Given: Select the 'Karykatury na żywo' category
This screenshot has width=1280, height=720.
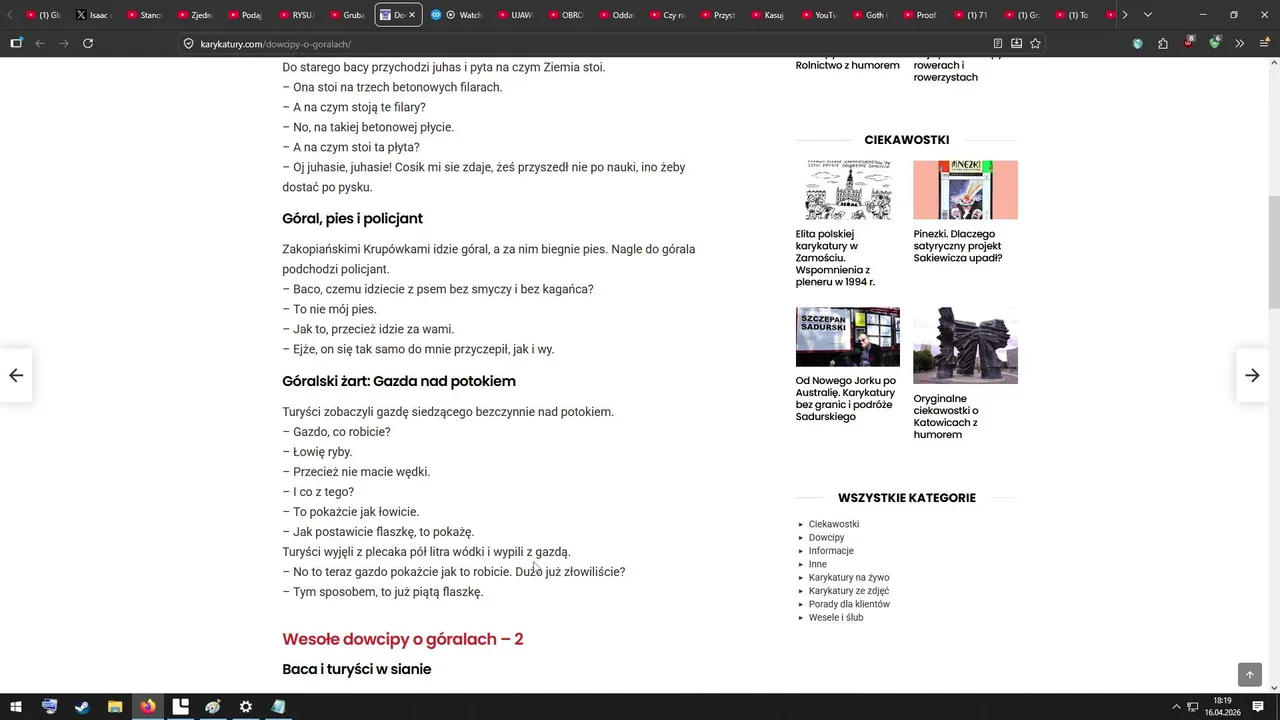Looking at the screenshot, I should tap(849, 578).
